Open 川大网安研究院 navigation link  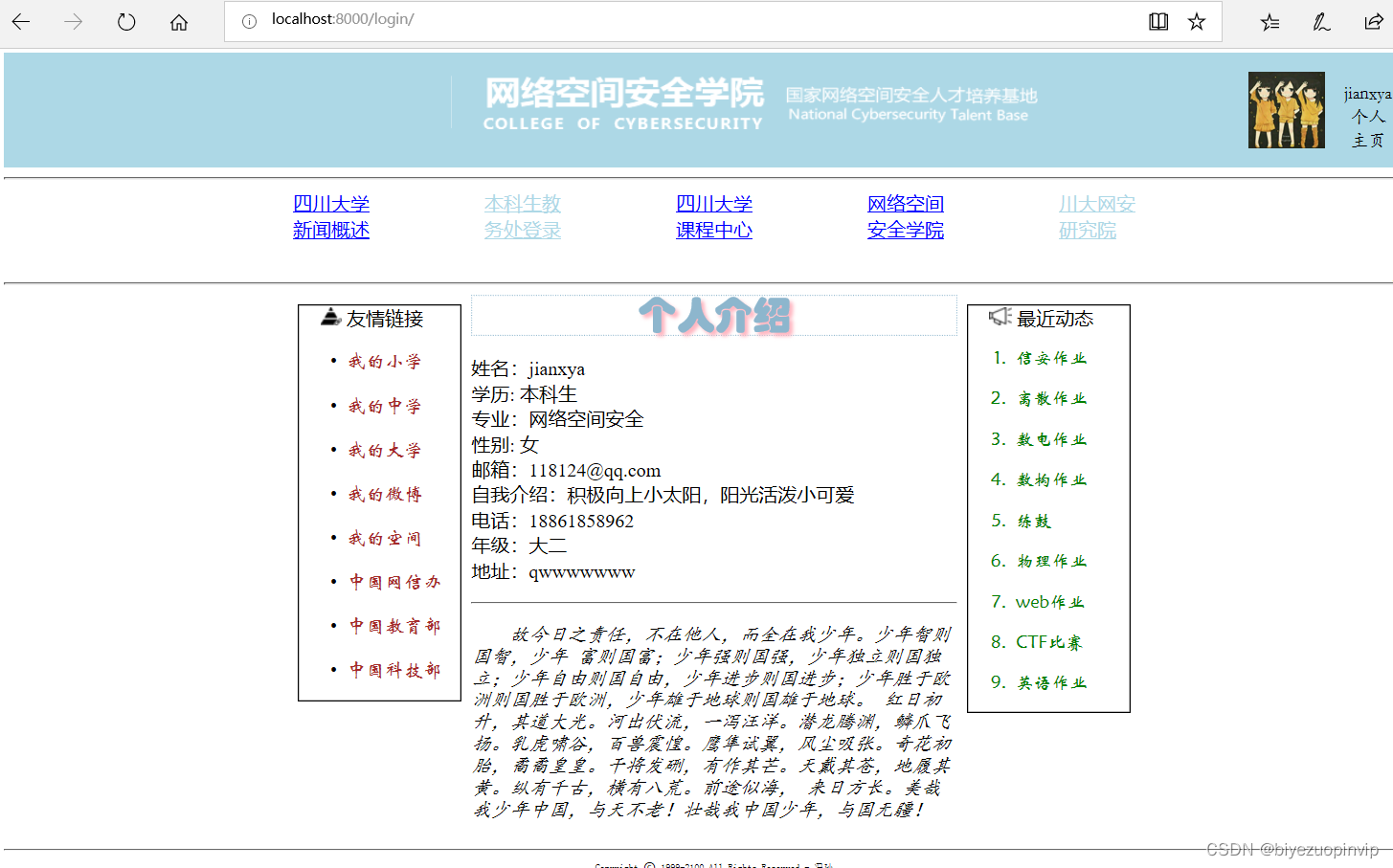tap(1097, 217)
